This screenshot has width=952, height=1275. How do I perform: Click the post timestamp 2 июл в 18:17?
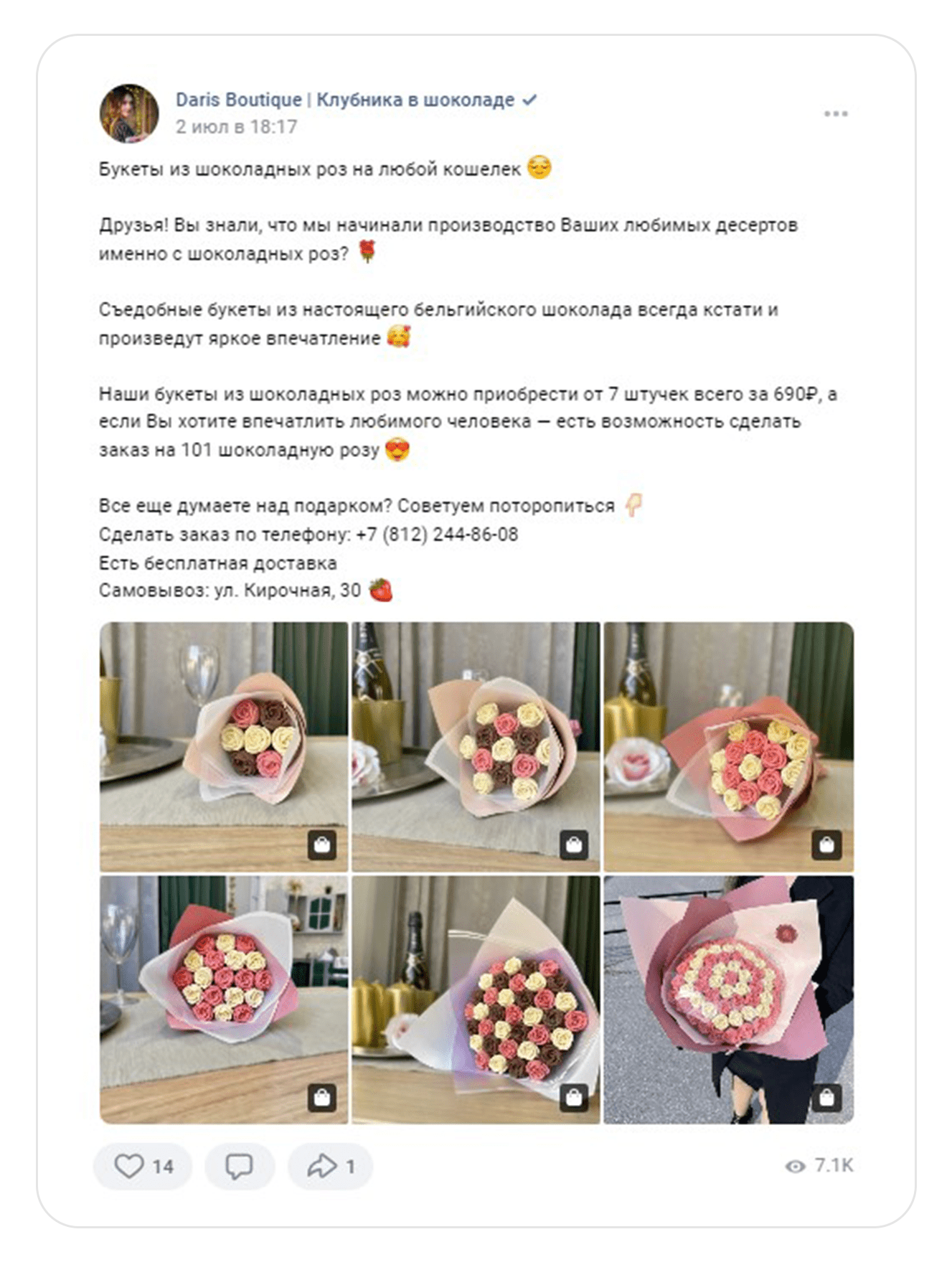[236, 127]
